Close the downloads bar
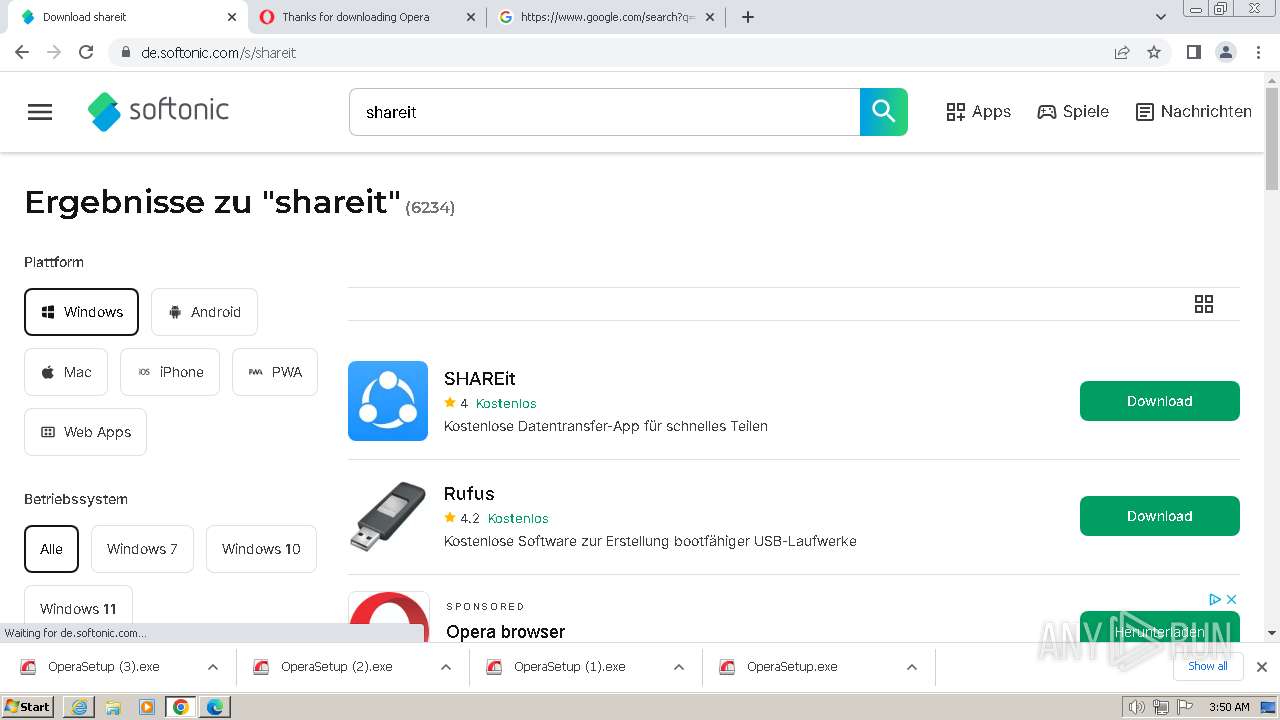Viewport: 1280px width, 720px height. click(1262, 667)
